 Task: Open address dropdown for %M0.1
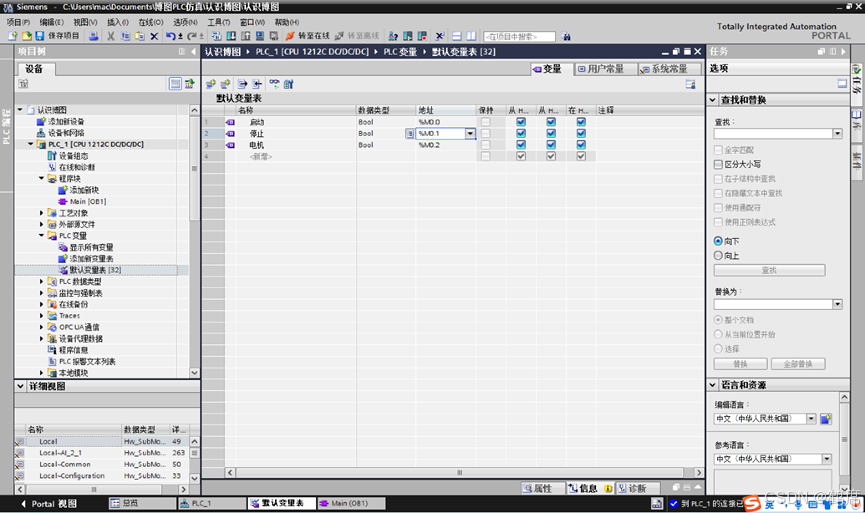[470, 133]
